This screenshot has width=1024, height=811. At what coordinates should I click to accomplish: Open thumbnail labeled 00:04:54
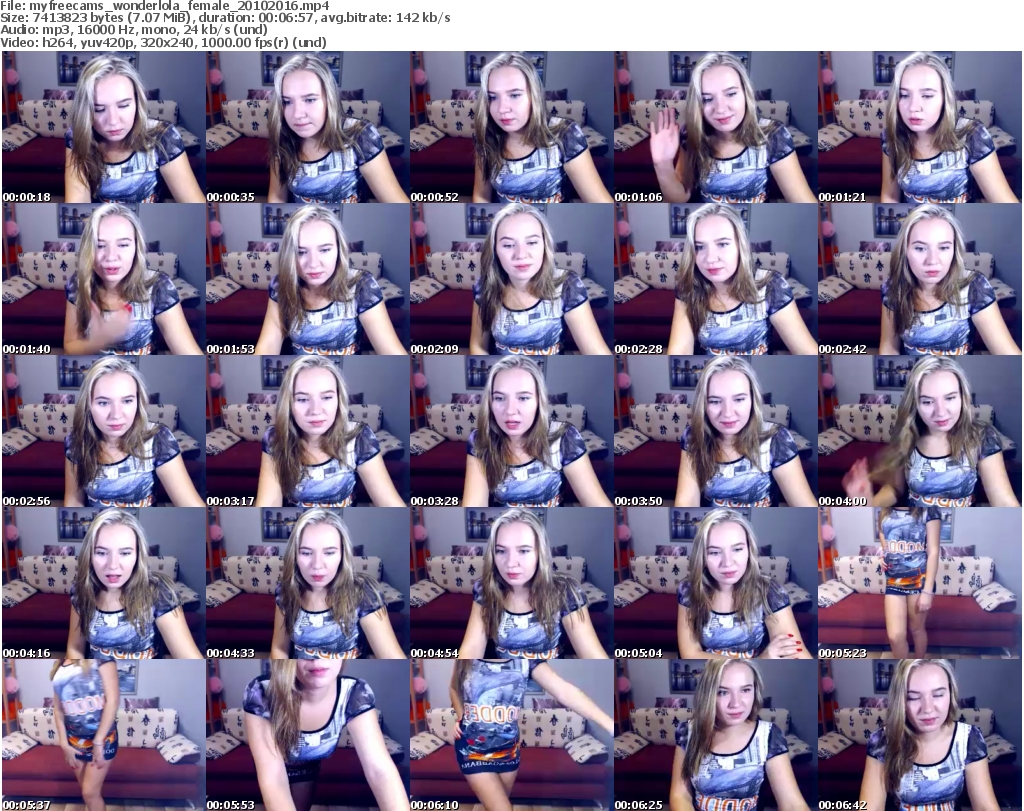tap(511, 583)
